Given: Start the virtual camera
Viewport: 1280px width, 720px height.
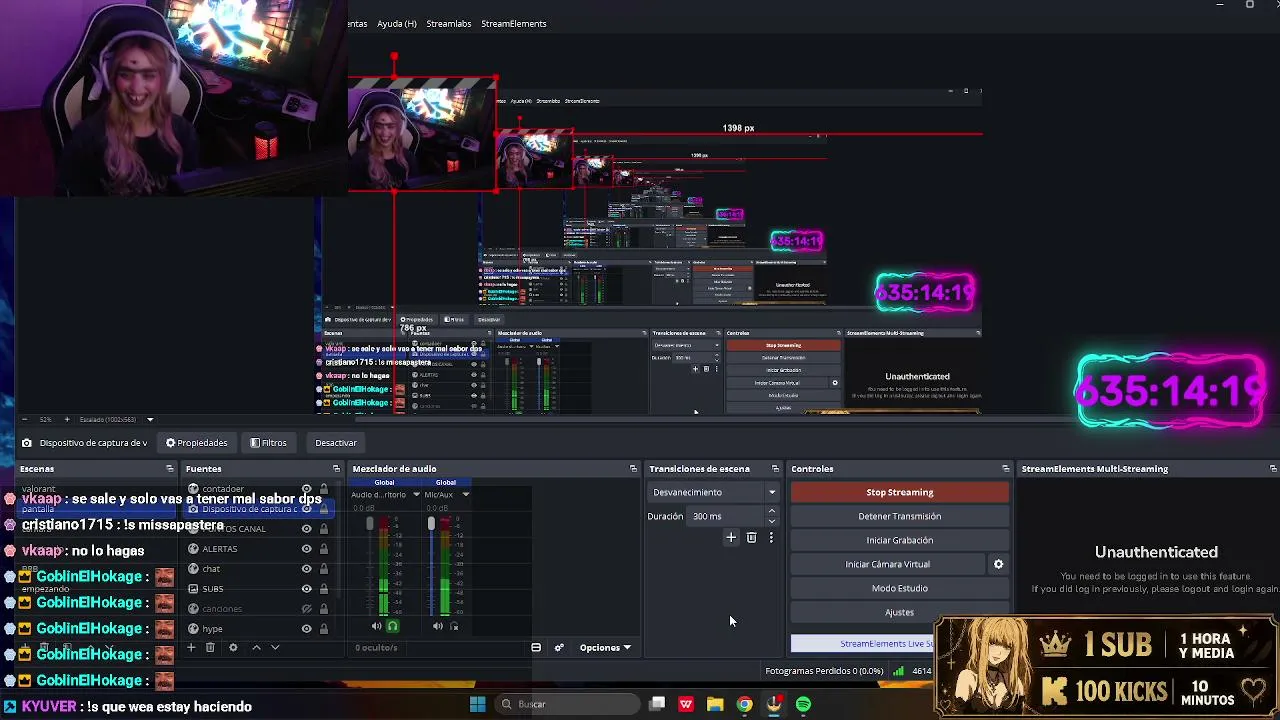Looking at the screenshot, I should [888, 564].
